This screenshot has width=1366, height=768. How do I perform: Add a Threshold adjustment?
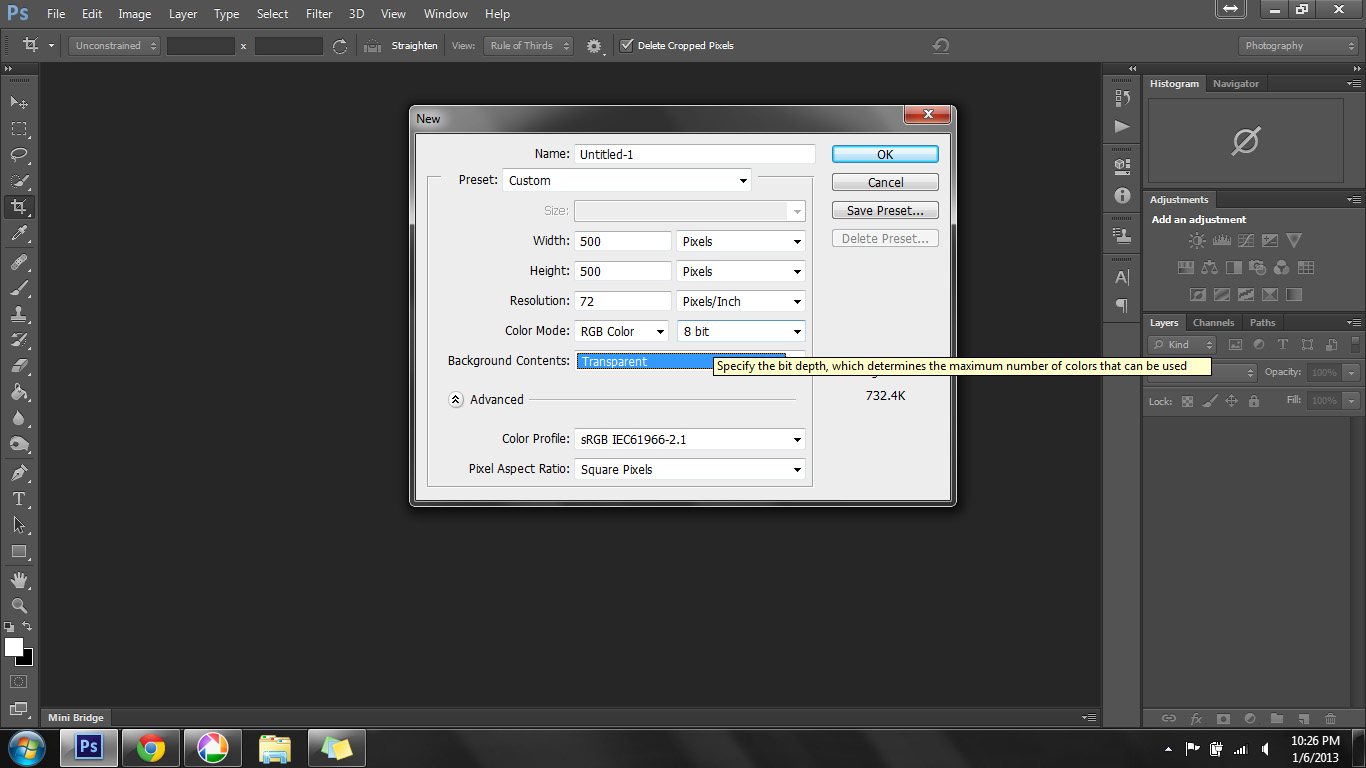pyautogui.click(x=1246, y=295)
